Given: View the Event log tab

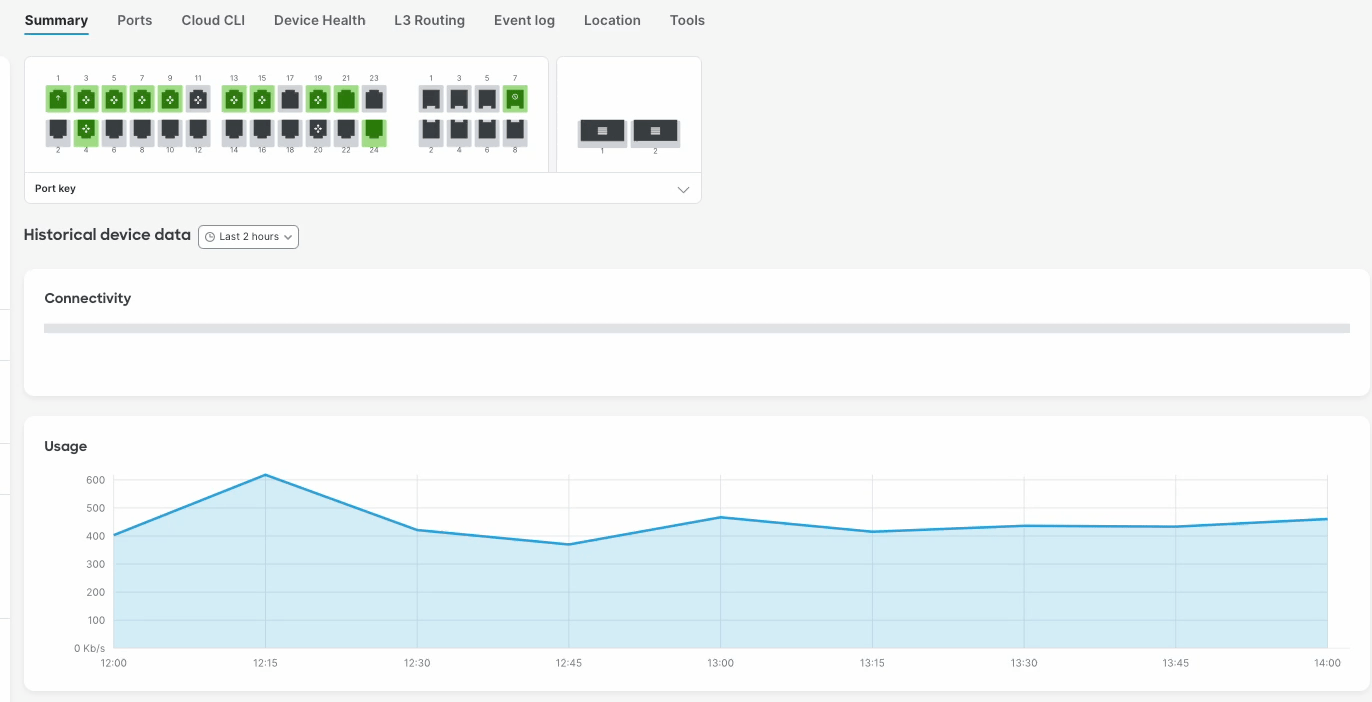Looking at the screenshot, I should [x=524, y=20].
